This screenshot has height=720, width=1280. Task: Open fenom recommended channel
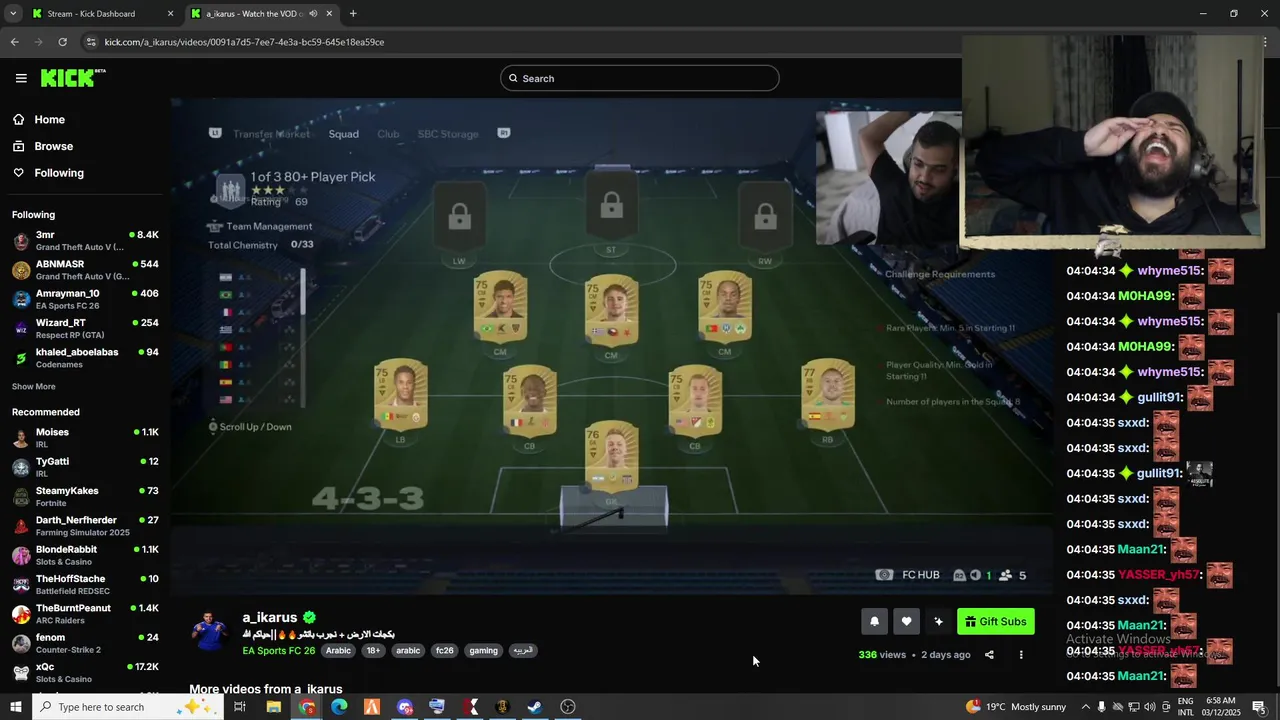coord(84,643)
